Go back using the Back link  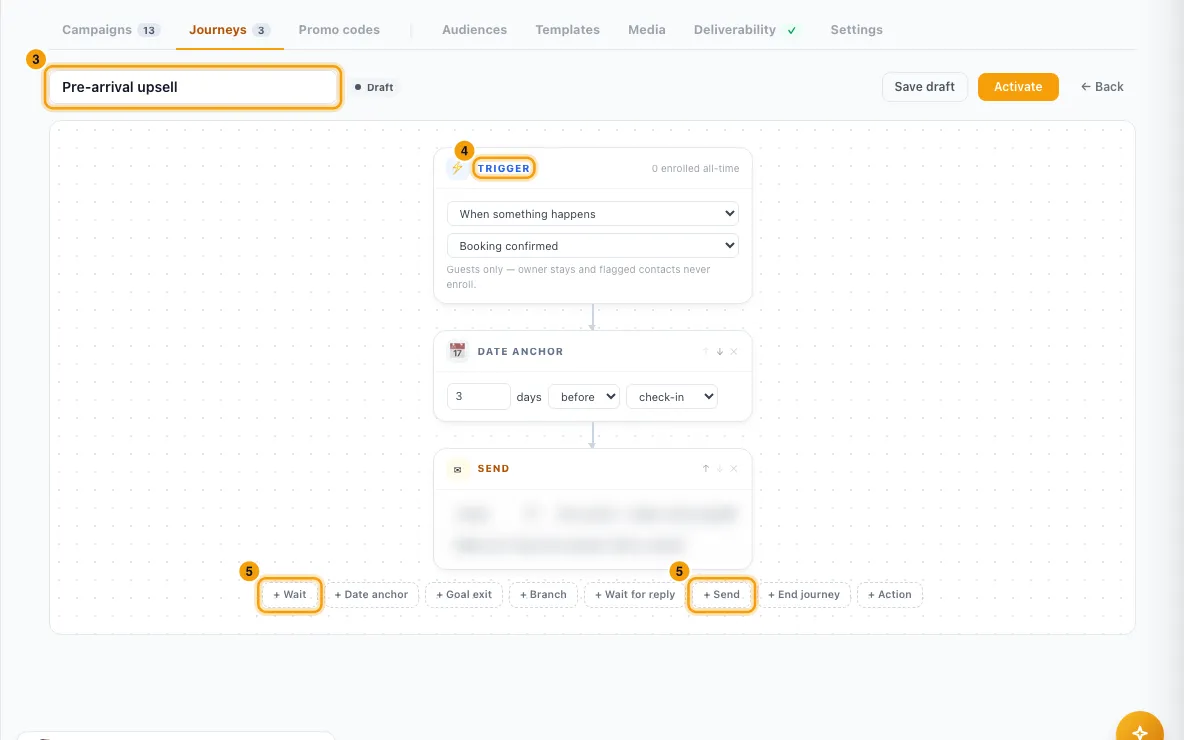point(1102,87)
